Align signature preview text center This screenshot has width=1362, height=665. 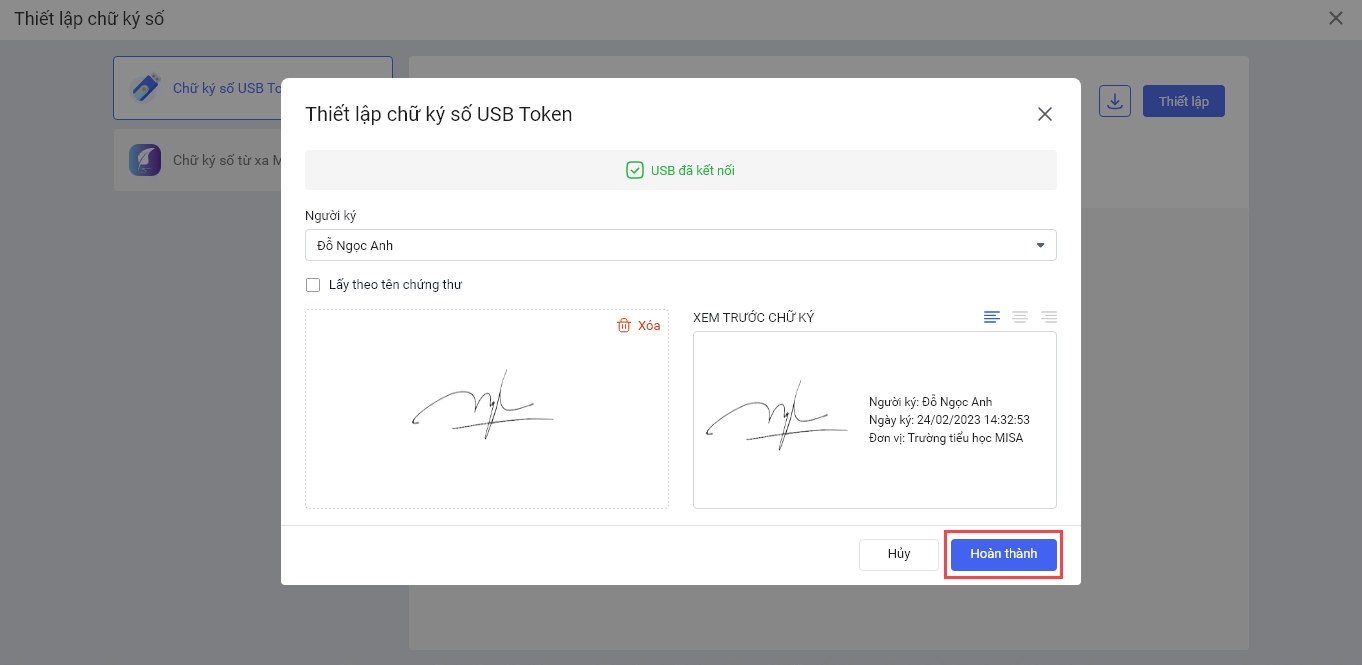pyautogui.click(x=1020, y=317)
